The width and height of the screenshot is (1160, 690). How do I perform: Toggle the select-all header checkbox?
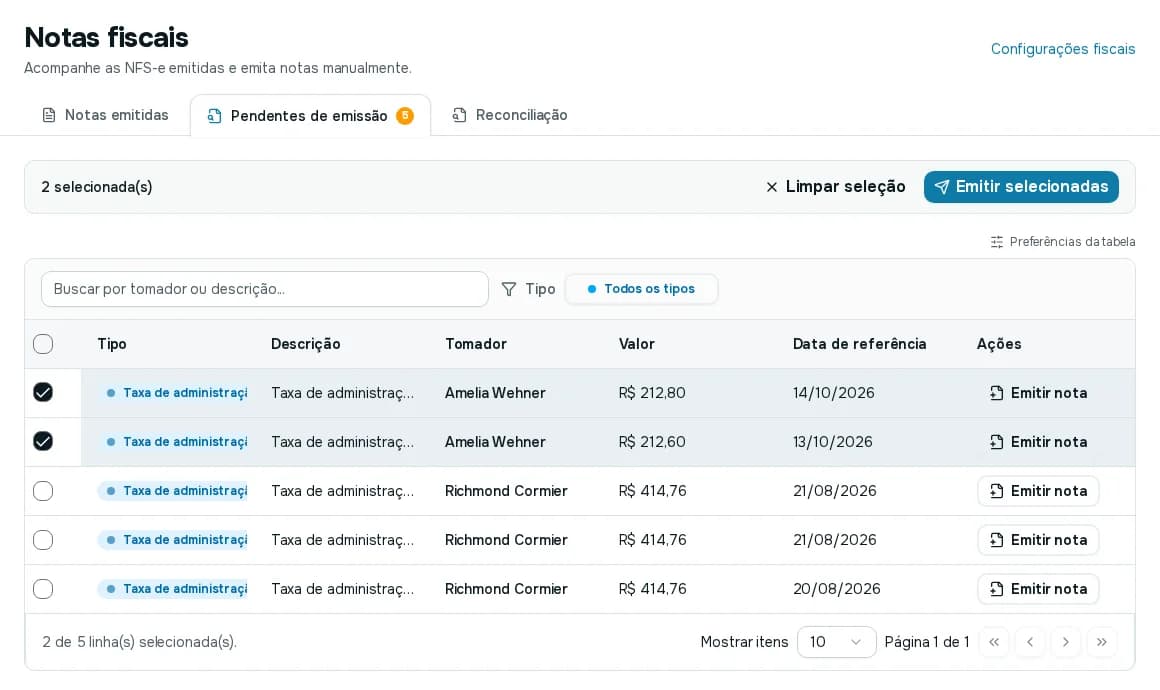43,344
